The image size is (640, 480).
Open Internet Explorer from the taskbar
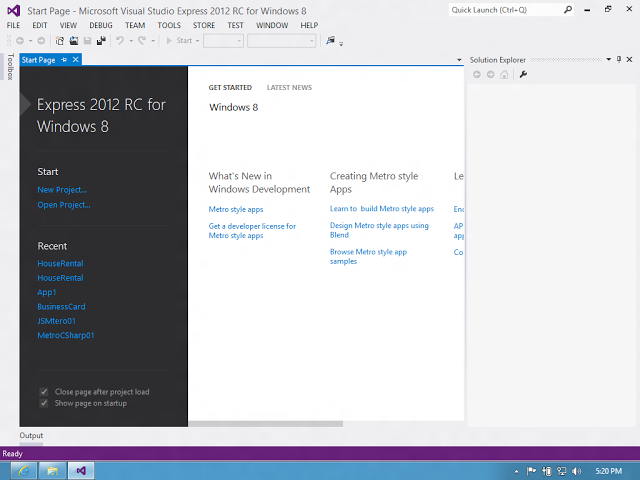pos(24,471)
